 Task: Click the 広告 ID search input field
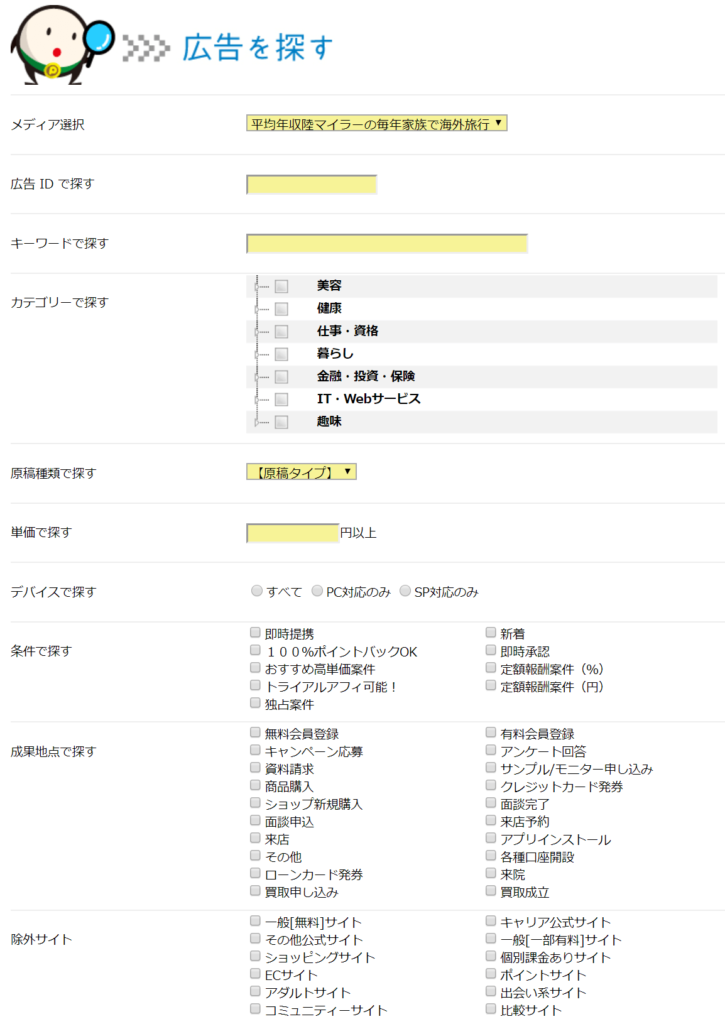311,184
